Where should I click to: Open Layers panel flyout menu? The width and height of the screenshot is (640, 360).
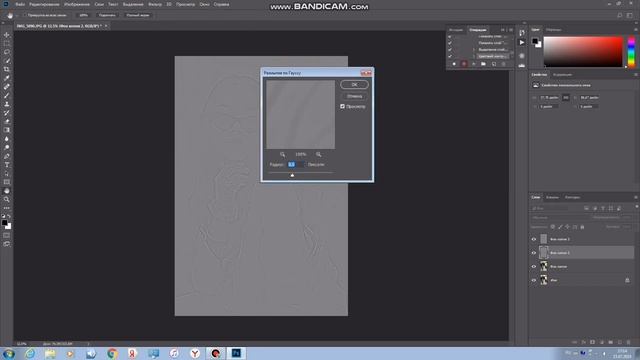click(636, 197)
